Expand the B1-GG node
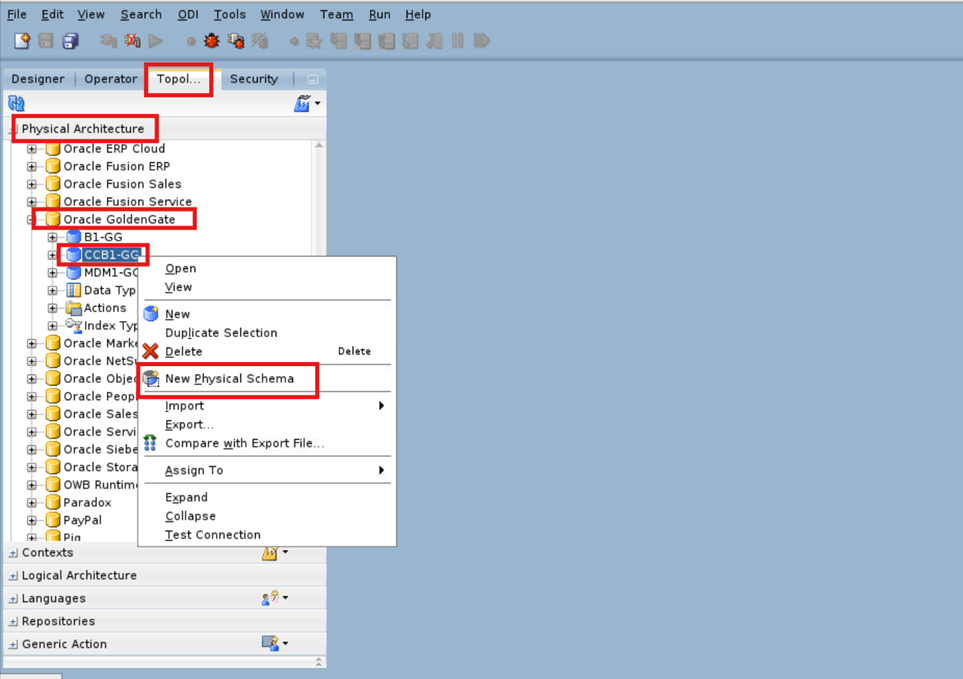The width and height of the screenshot is (963, 679). coord(51,236)
